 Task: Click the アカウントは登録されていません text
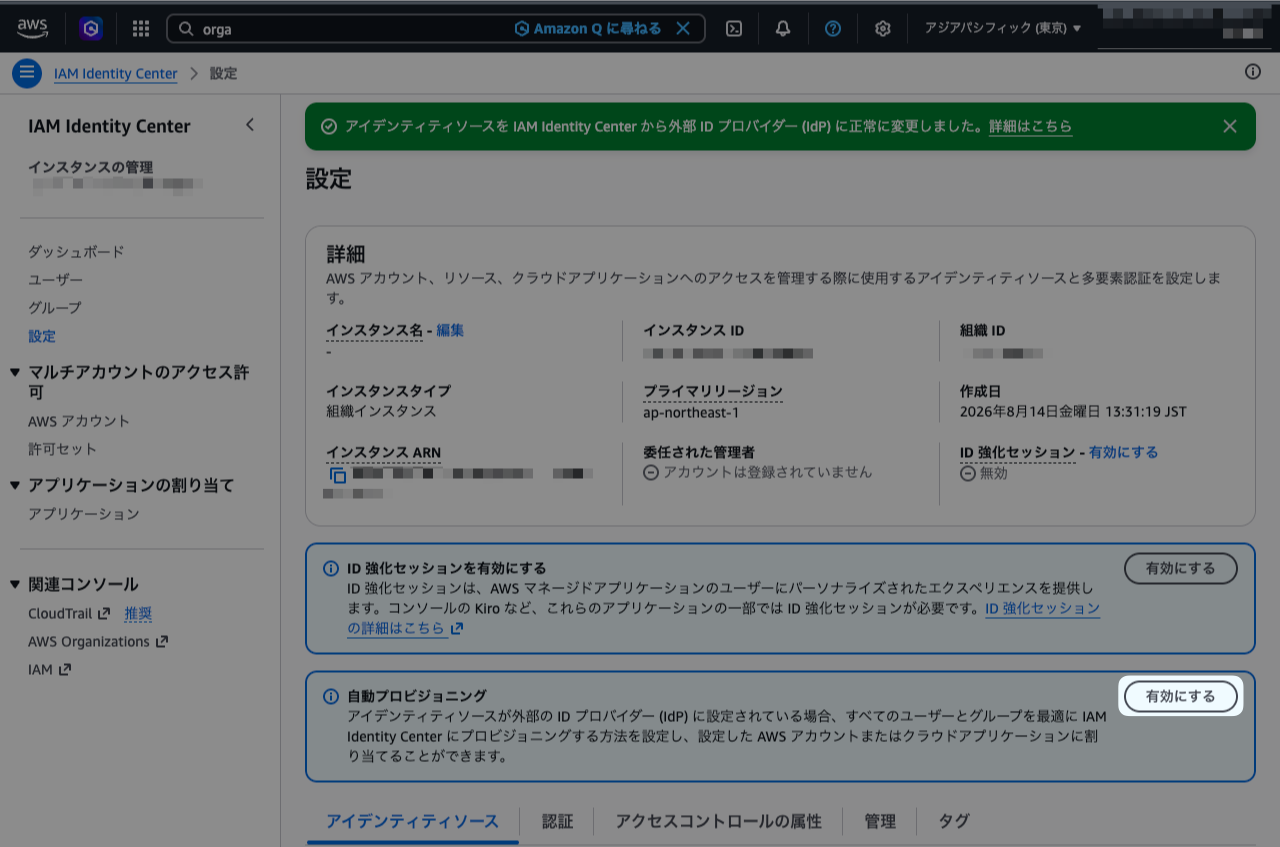click(767, 472)
